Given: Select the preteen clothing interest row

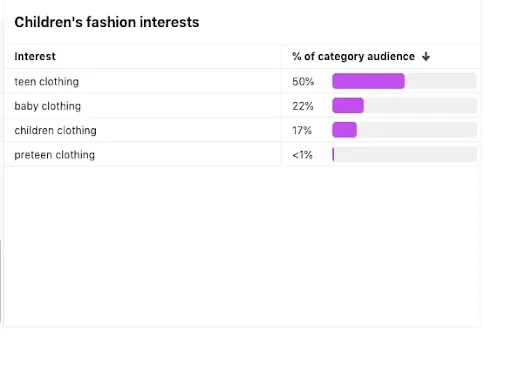Looking at the screenshot, I should [x=242, y=154].
